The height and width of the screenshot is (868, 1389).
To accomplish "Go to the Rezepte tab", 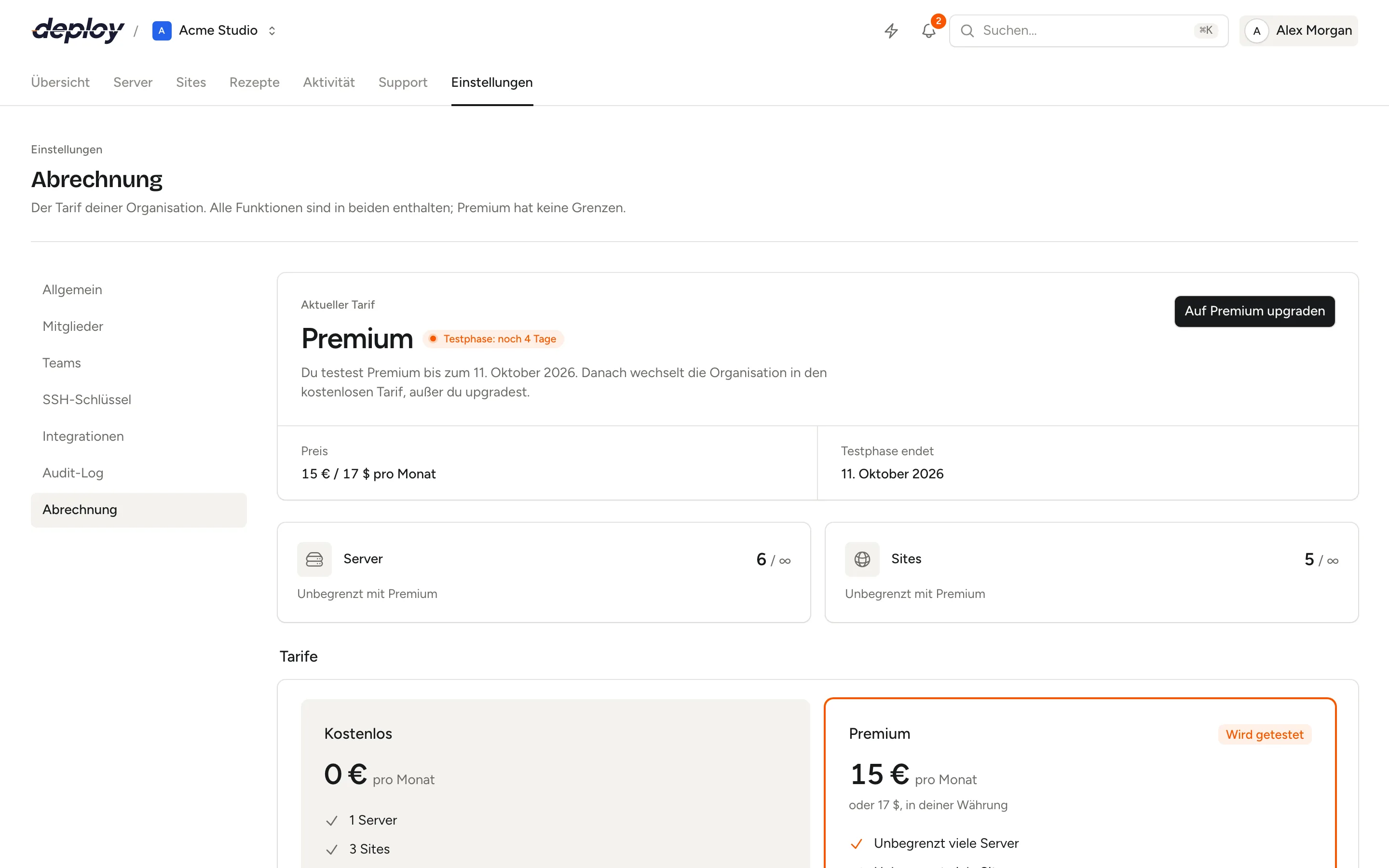I will [x=254, y=82].
